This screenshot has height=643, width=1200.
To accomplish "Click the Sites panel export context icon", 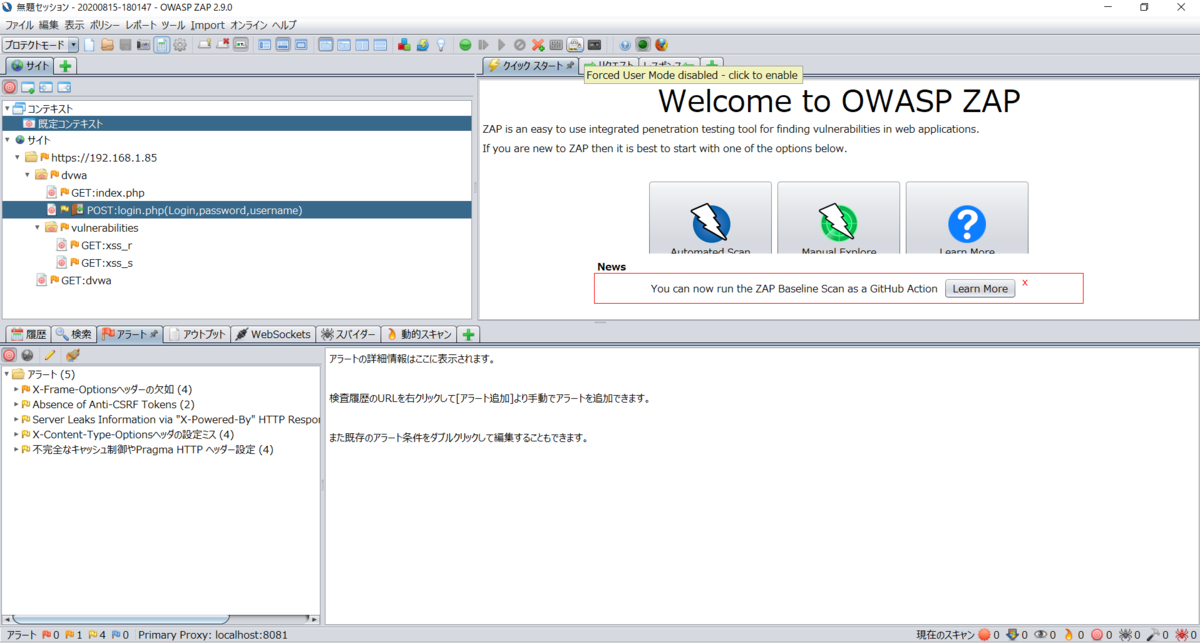I will pos(64,88).
